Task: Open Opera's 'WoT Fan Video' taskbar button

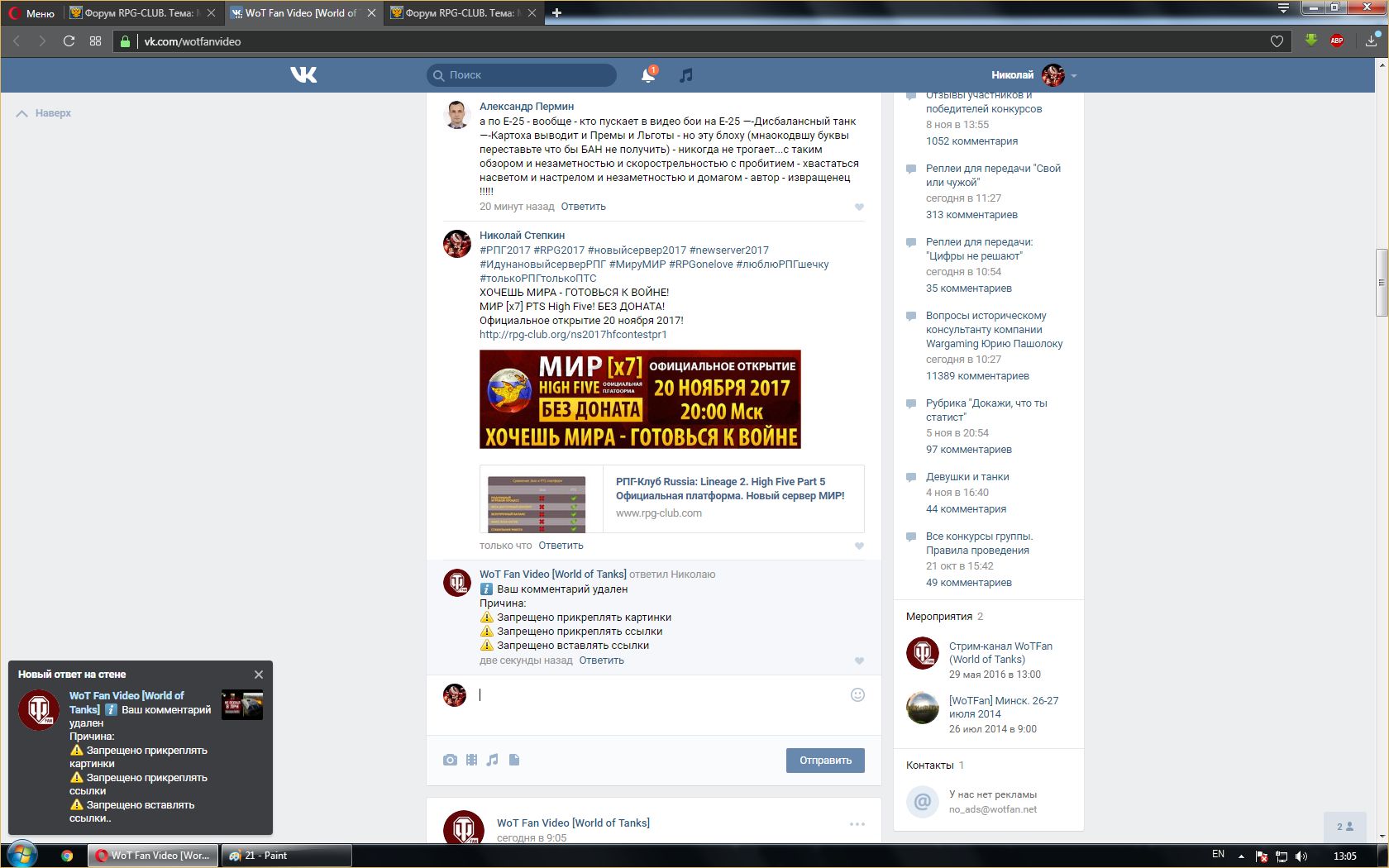Action: pos(153,856)
